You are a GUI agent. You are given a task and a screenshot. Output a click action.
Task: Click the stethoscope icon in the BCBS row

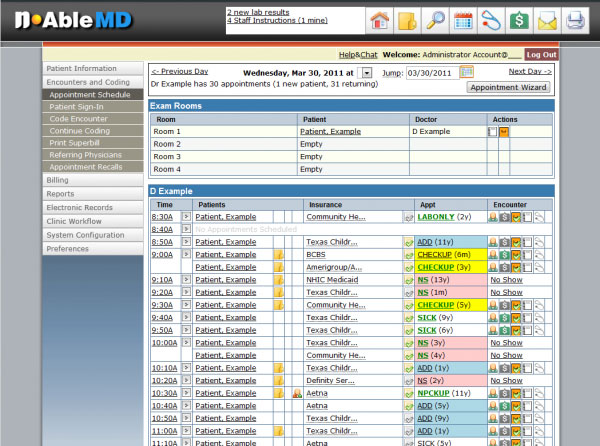(x=540, y=255)
